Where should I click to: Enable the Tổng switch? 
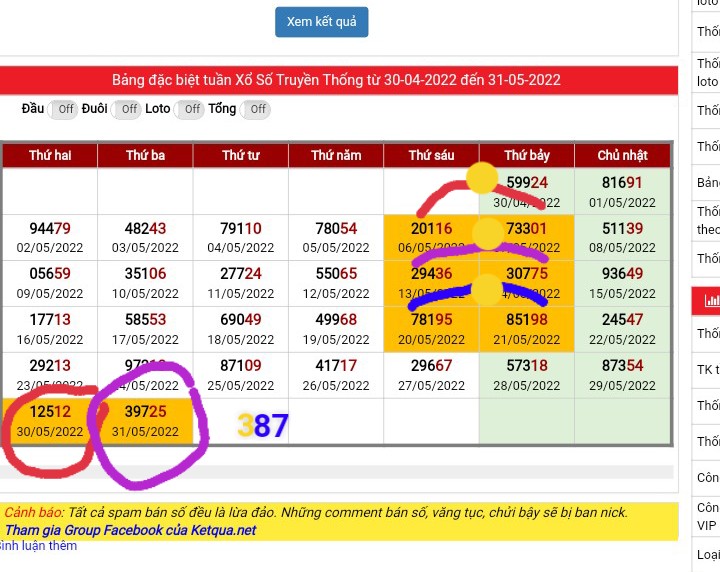point(257,109)
